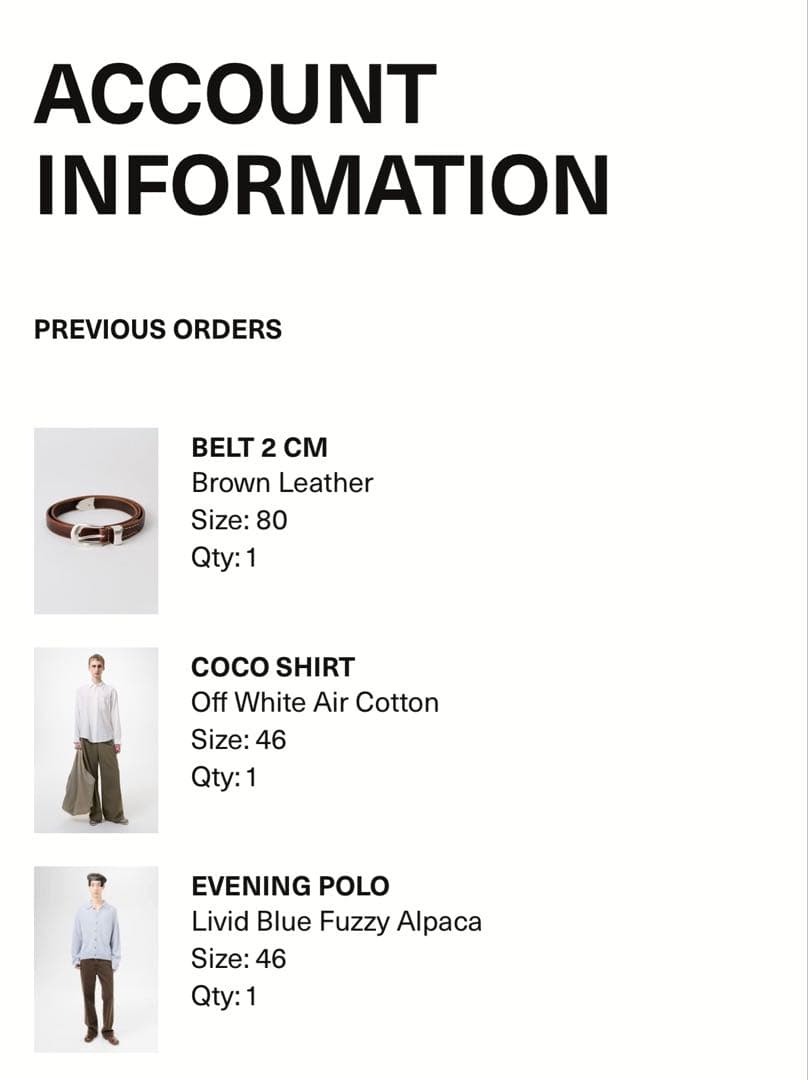The width and height of the screenshot is (808, 1080).
Task: Click the word INFORMATION in the heading
Action: 322,184
